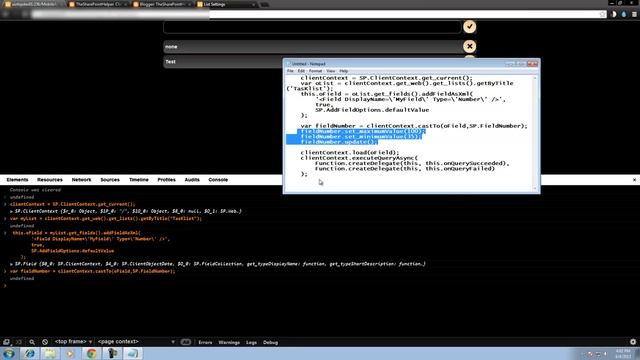Switch to the Timeline DevTools tab
The height and width of the screenshot is (360, 640).
[x=139, y=180]
